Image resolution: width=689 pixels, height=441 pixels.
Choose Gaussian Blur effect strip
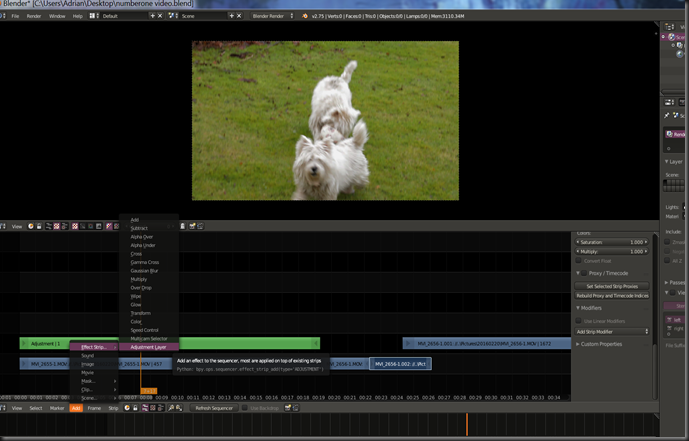point(149,271)
